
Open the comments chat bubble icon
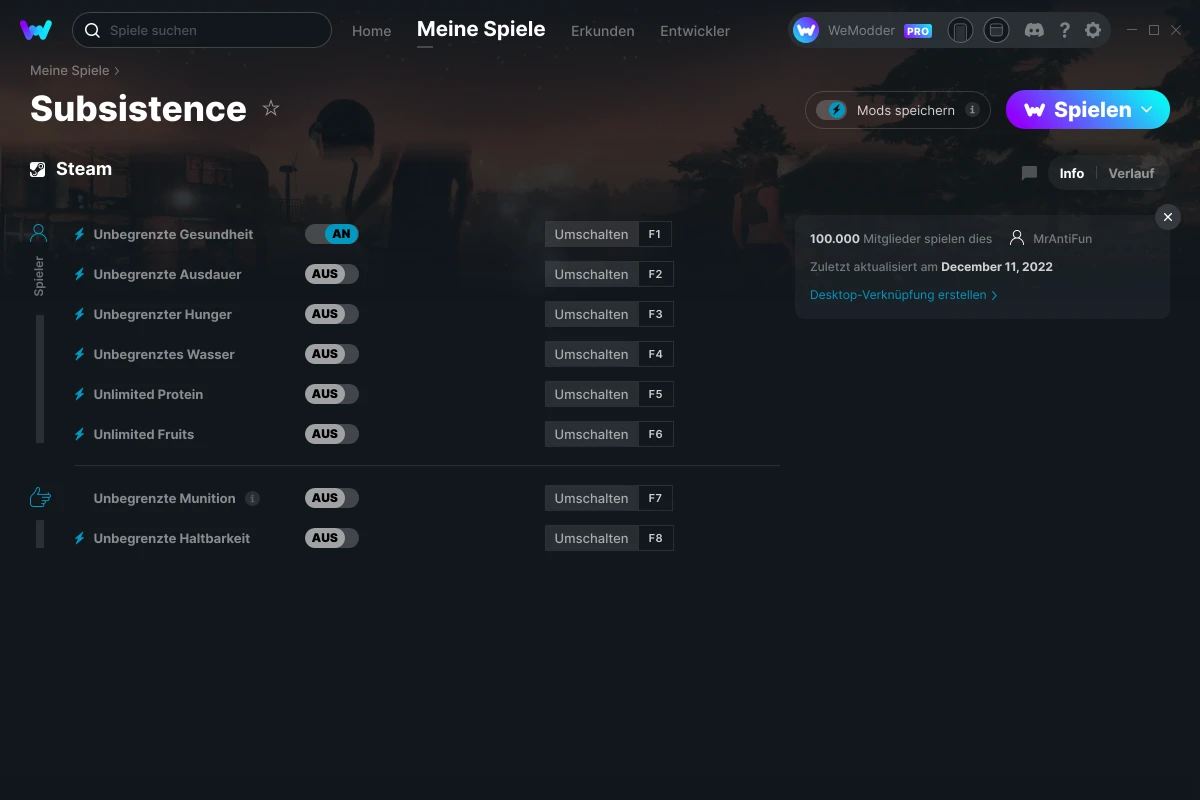click(1029, 173)
